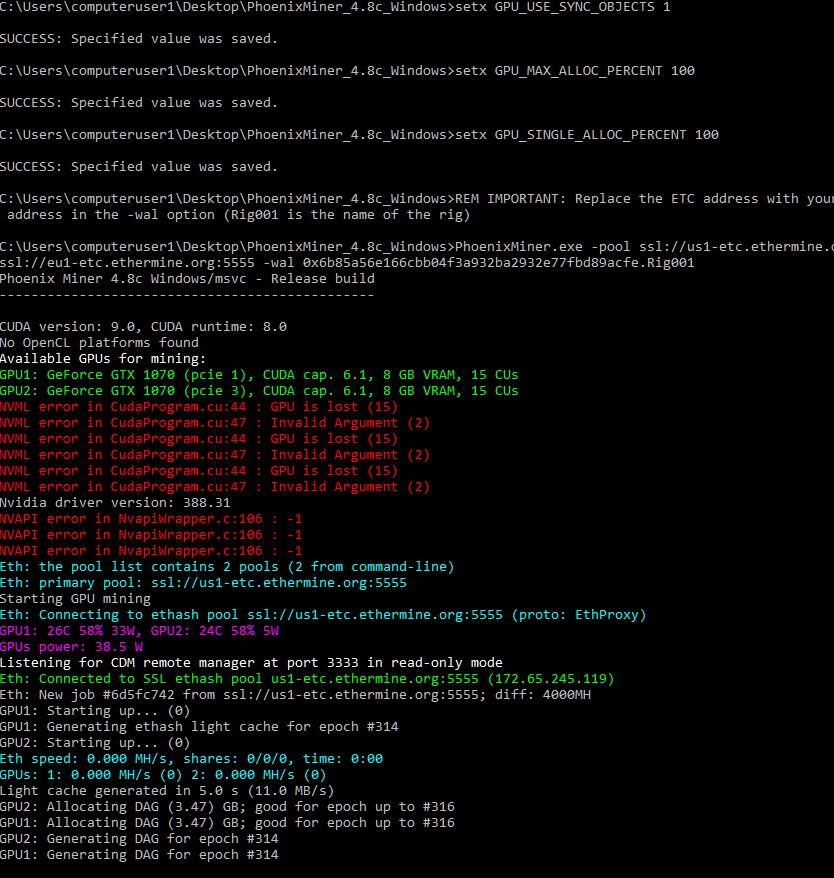This screenshot has height=878, width=834.
Task: Click the 'setx GPU_USE_SYNC_OBJECTS 1' command line
Action: point(335,7)
